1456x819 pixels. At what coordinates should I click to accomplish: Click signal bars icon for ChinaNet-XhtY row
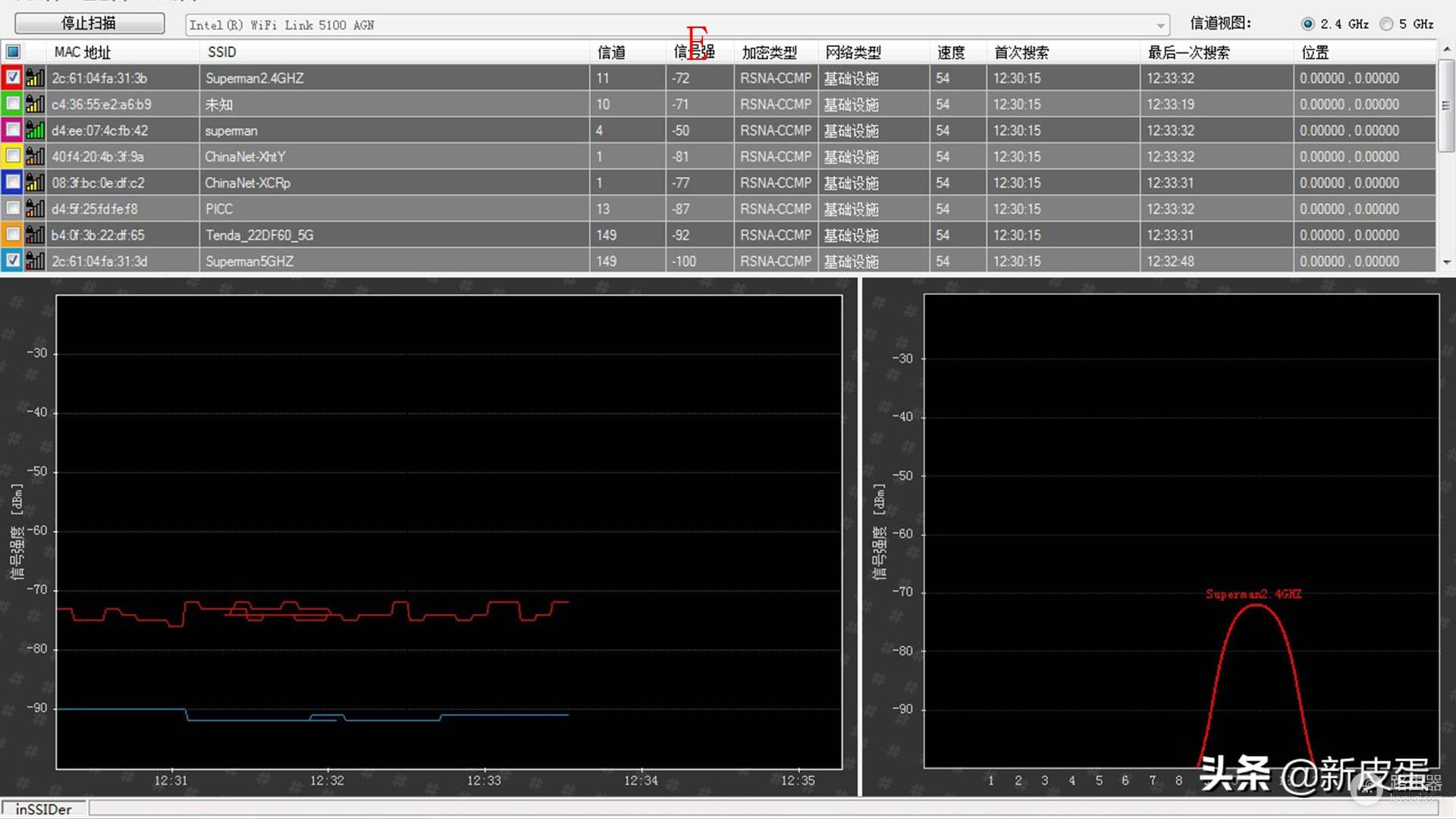pyautogui.click(x=35, y=156)
